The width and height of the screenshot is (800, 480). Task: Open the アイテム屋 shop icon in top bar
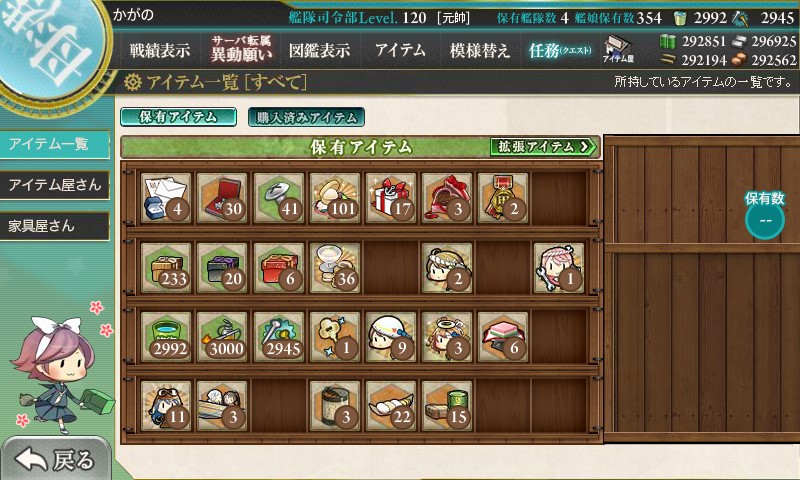[618, 49]
